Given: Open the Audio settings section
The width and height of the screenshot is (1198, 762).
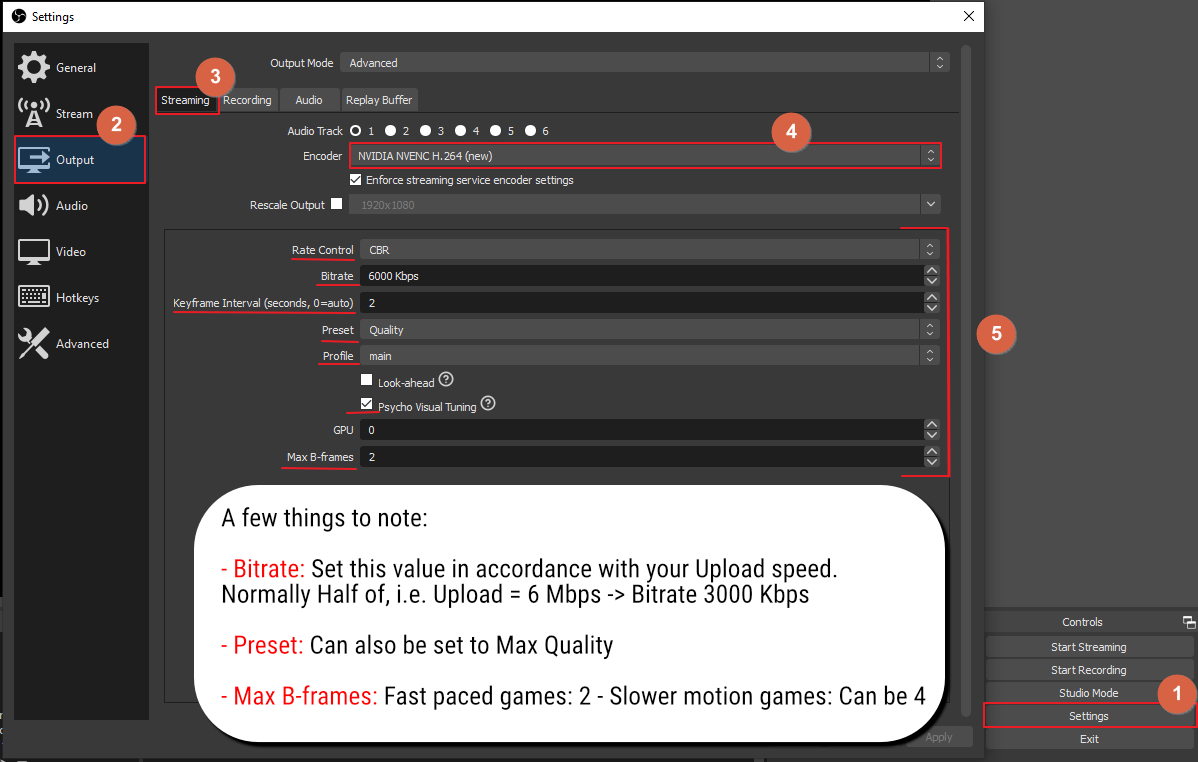Looking at the screenshot, I should coord(70,205).
